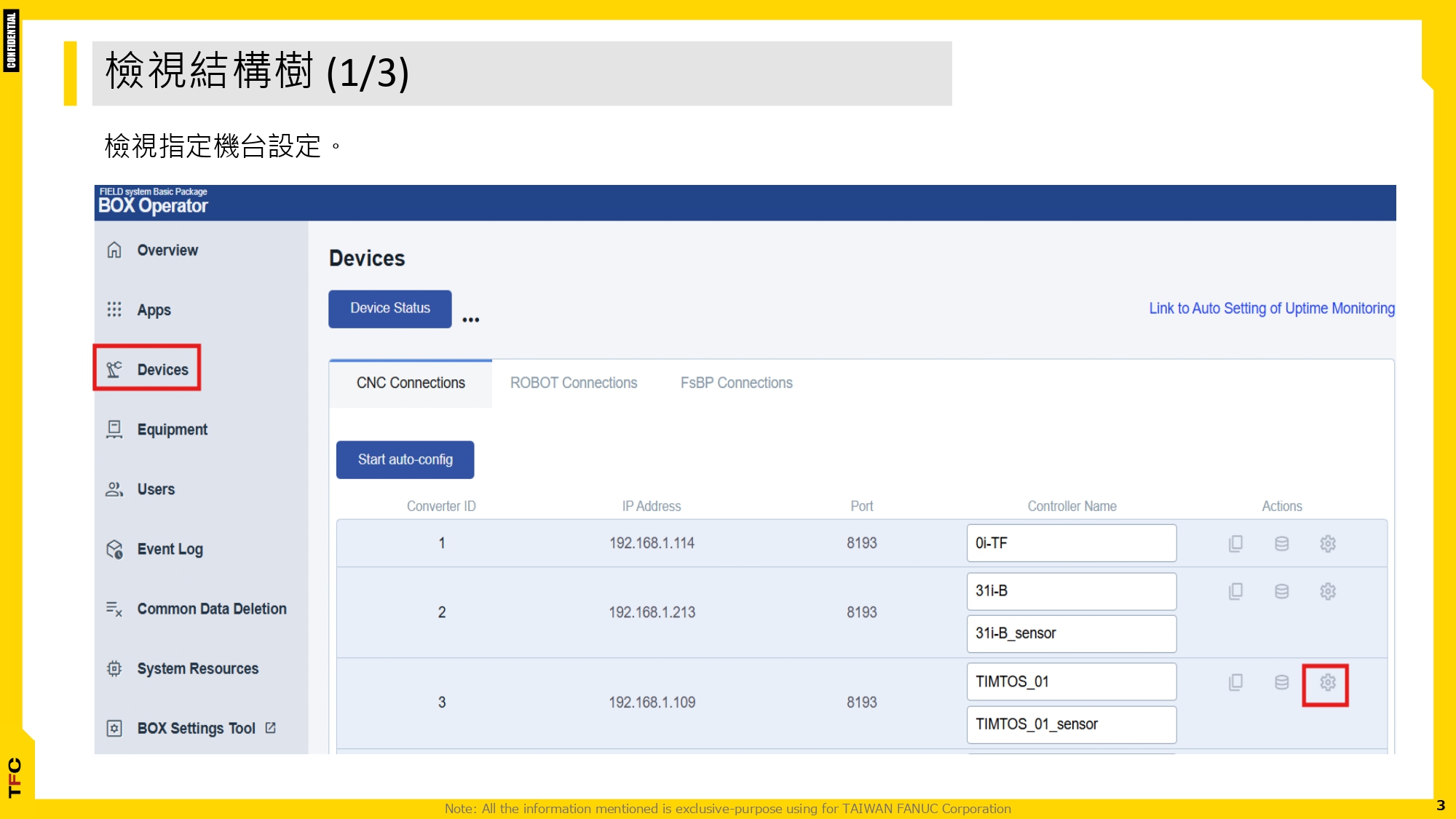1456x819 pixels.
Task: Open Link to Auto Setting of Uptime Monitoring
Action: point(1272,309)
